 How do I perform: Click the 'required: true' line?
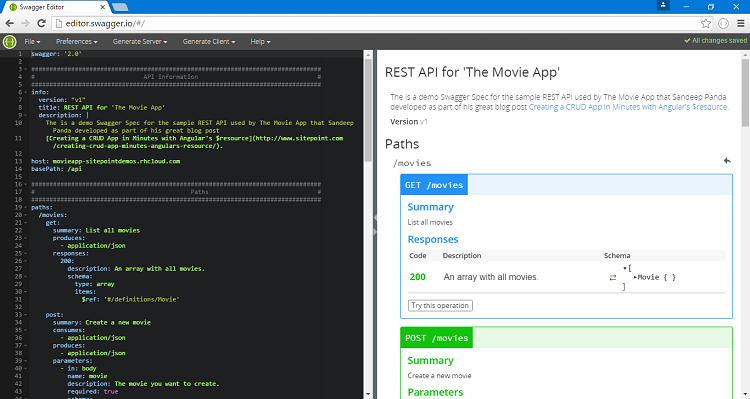[93, 391]
